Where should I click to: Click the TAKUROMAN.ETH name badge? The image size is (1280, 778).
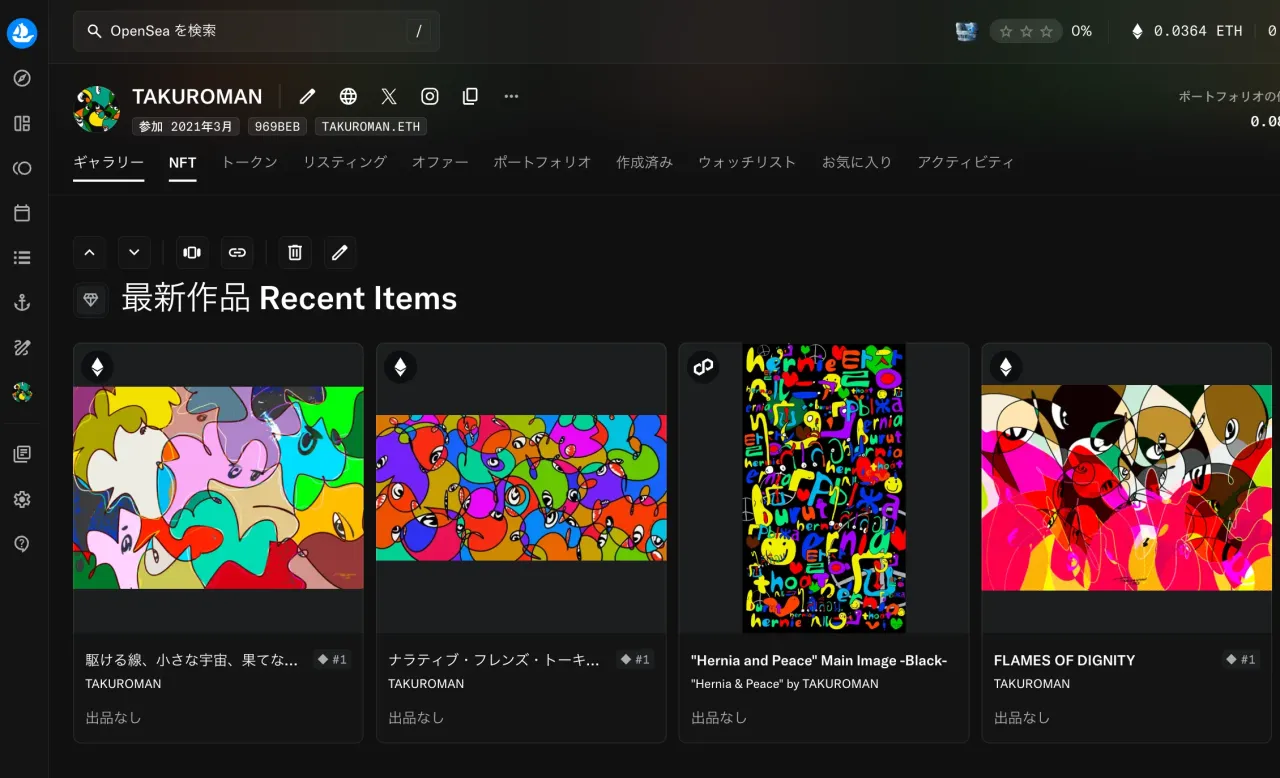point(371,126)
